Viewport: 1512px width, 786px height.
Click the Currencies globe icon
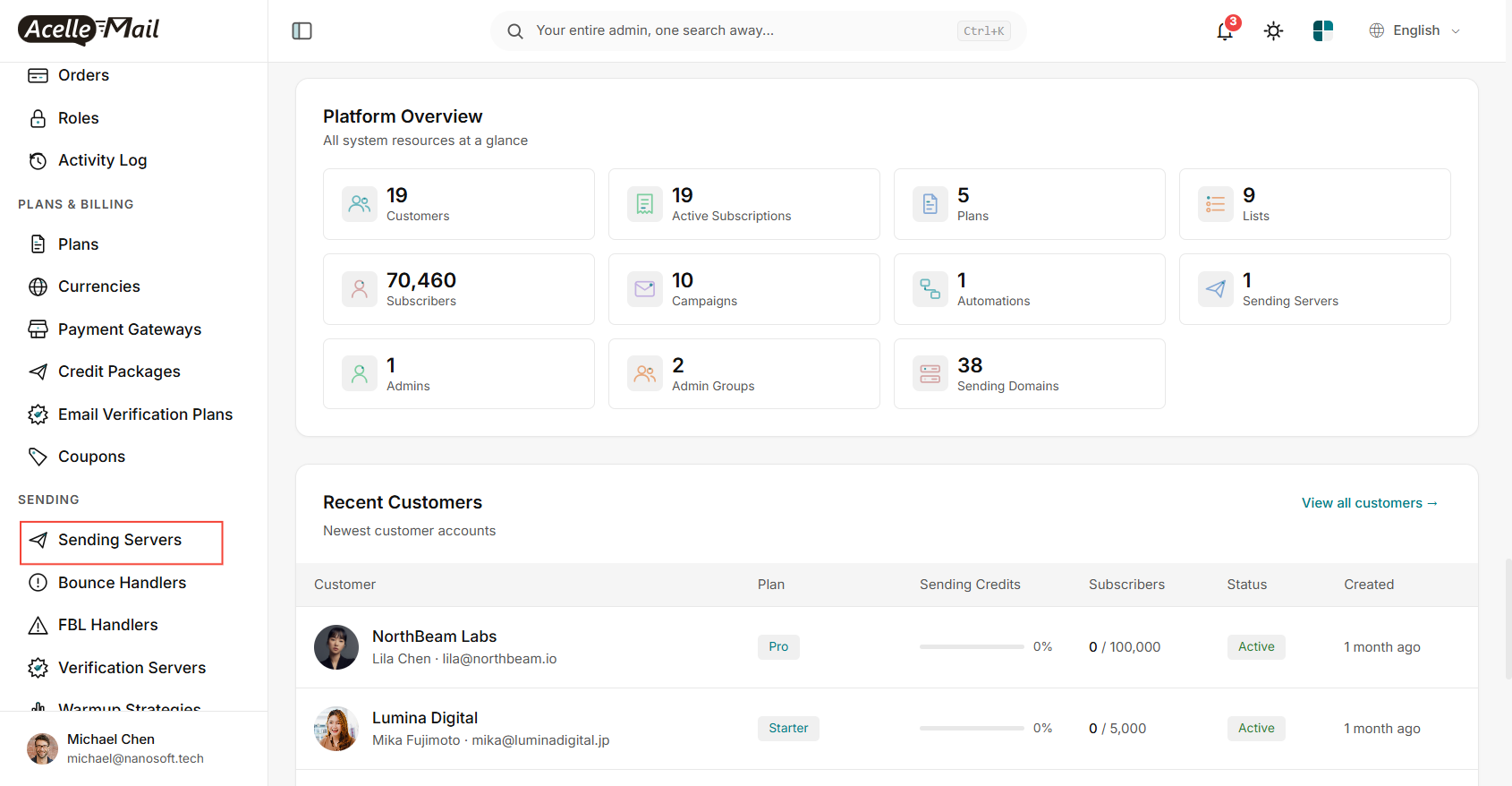tap(38, 287)
